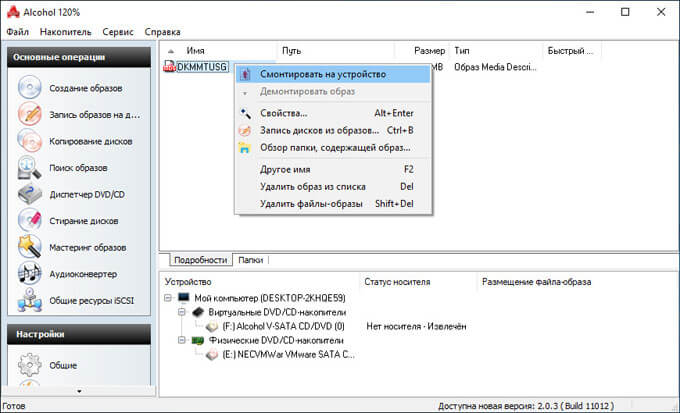
Task: Expand sidebar with the bottom down arrow
Action: pyautogui.click(x=79, y=391)
